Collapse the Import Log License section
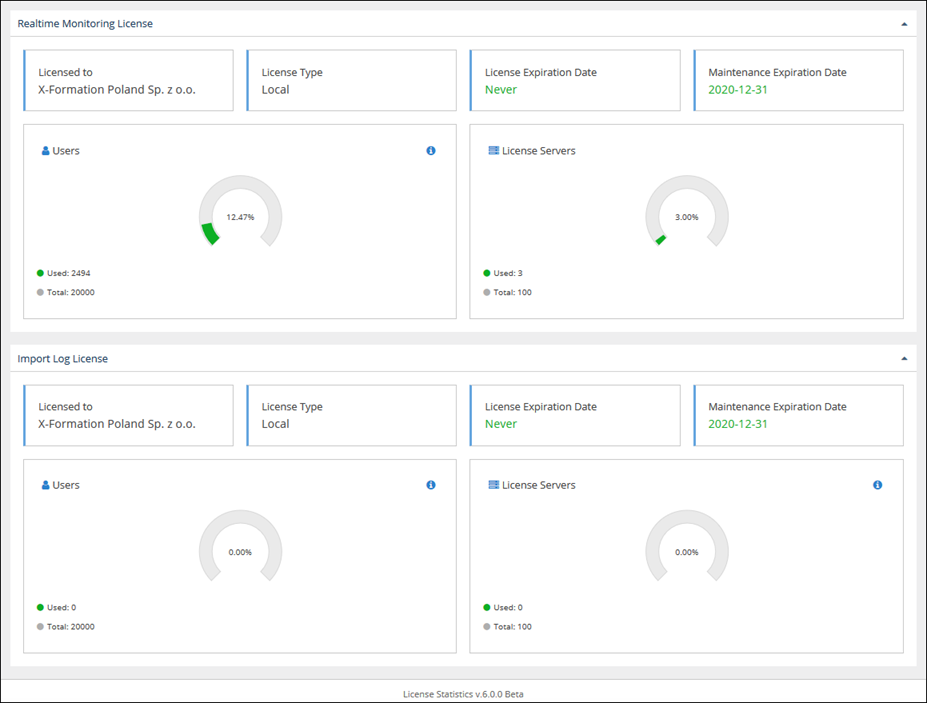The height and width of the screenshot is (703, 927). 904,359
